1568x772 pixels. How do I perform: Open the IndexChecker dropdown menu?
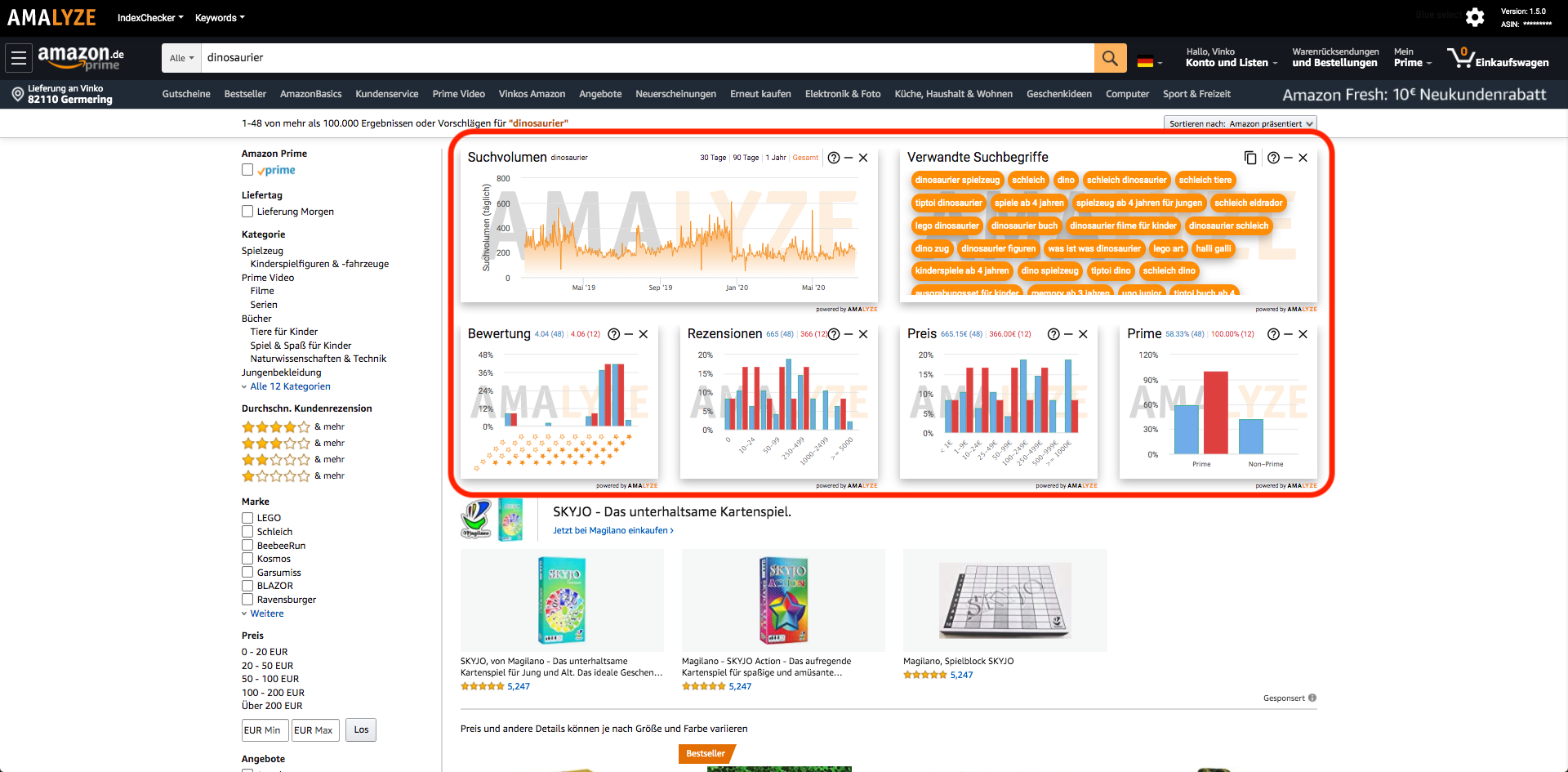150,17
